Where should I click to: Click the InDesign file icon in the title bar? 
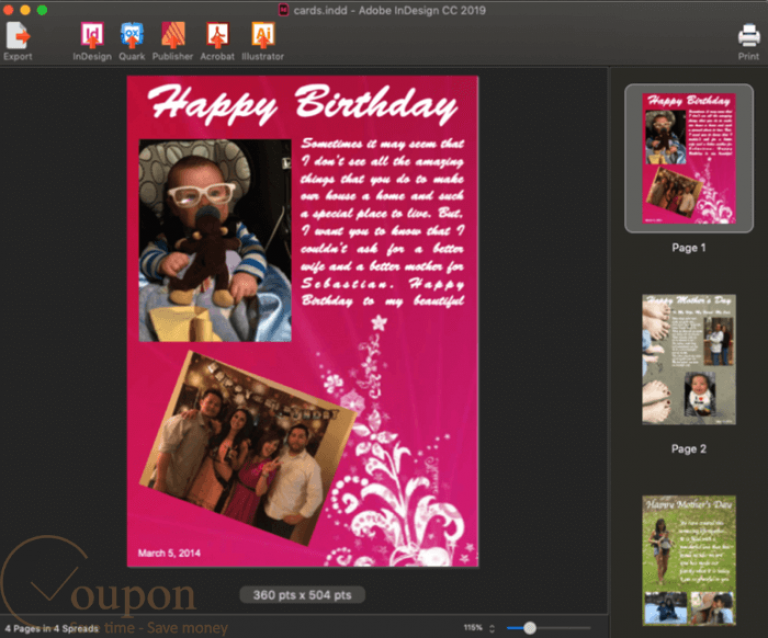click(284, 10)
